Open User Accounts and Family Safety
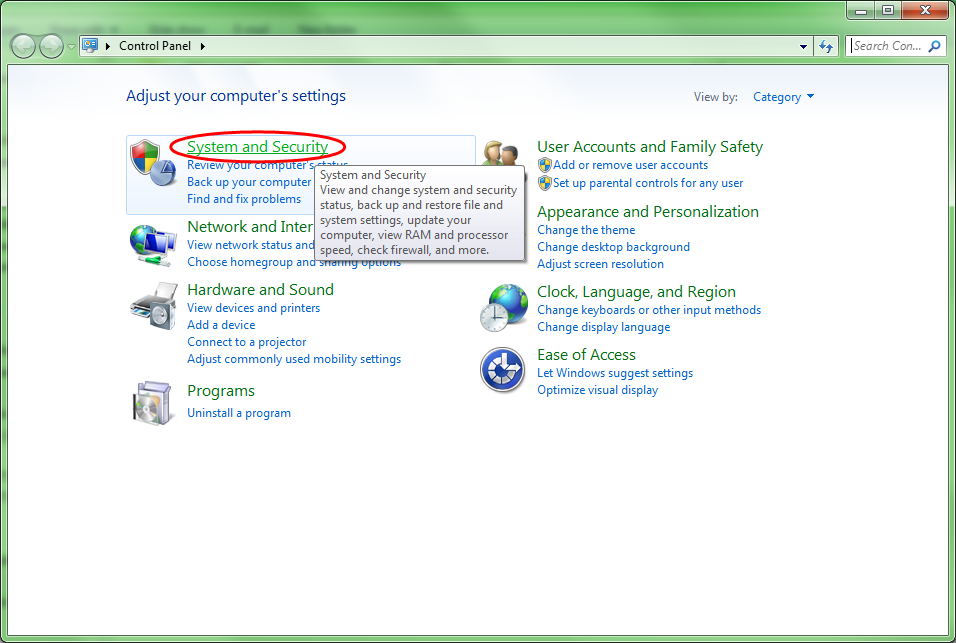The height and width of the screenshot is (643, 956). tap(650, 147)
